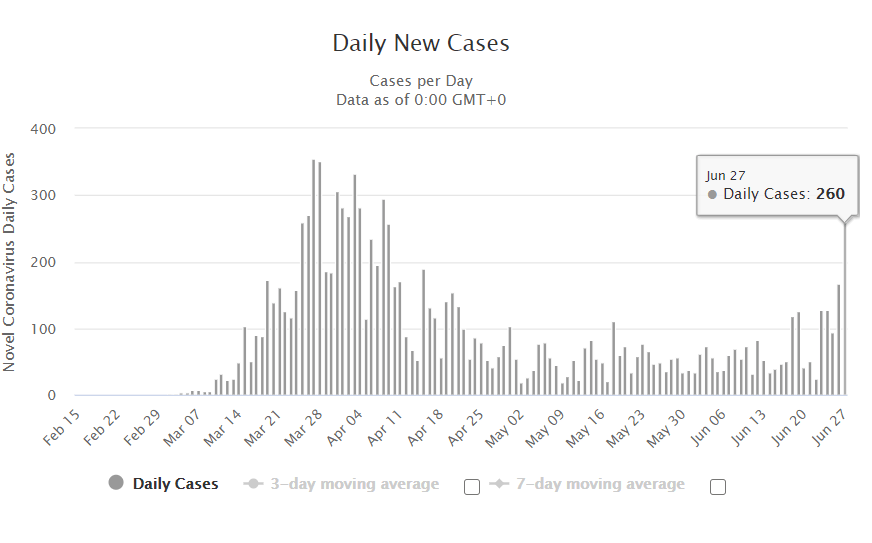Show the 3-day moving average series label
Image resolution: width=872 pixels, height=543 pixels.
point(355,484)
